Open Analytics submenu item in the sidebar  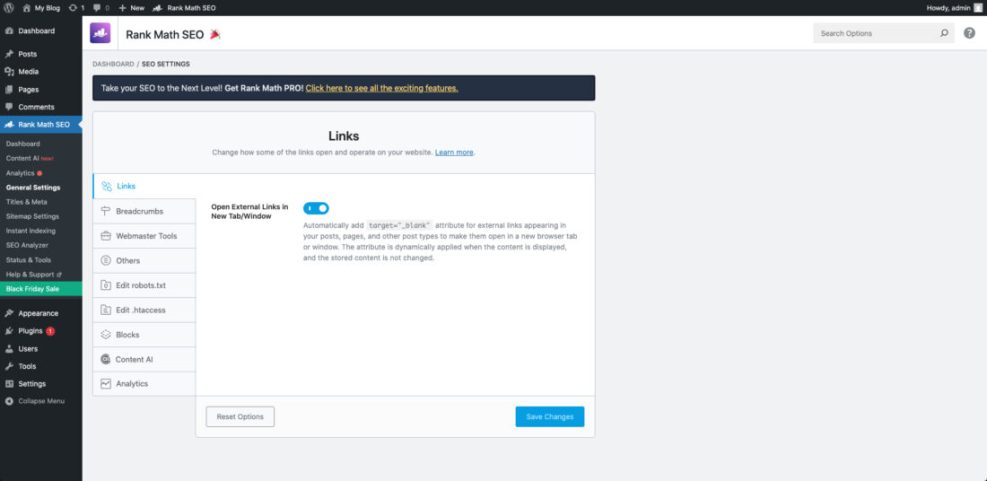[24, 173]
